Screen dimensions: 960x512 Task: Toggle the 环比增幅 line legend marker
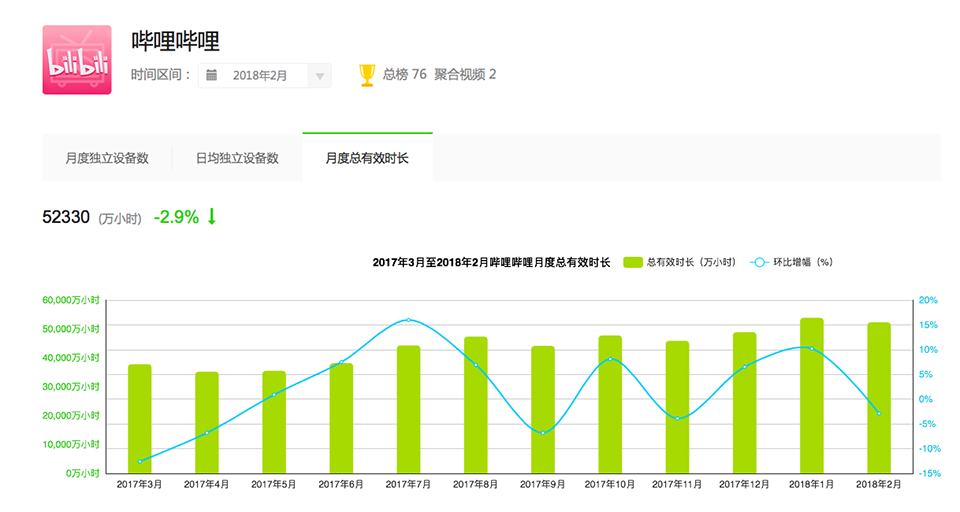click(759, 262)
